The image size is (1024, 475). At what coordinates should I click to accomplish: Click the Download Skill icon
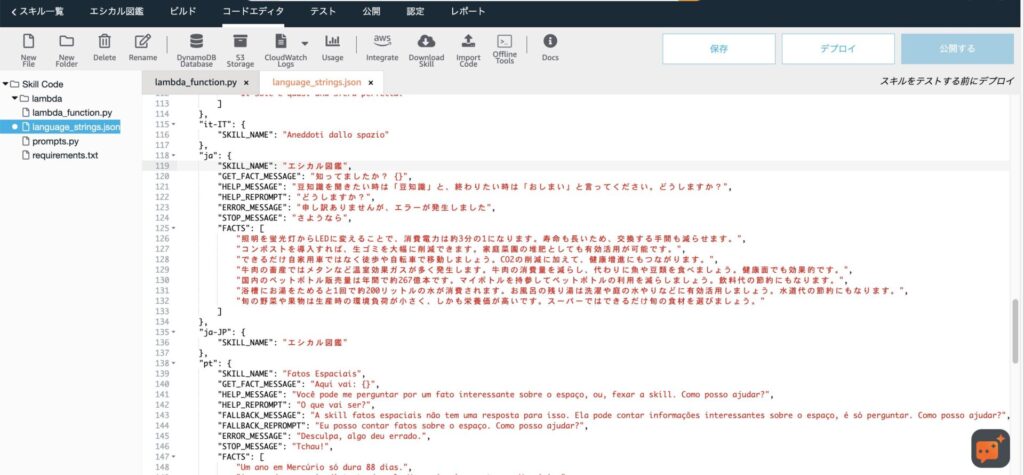point(426,42)
